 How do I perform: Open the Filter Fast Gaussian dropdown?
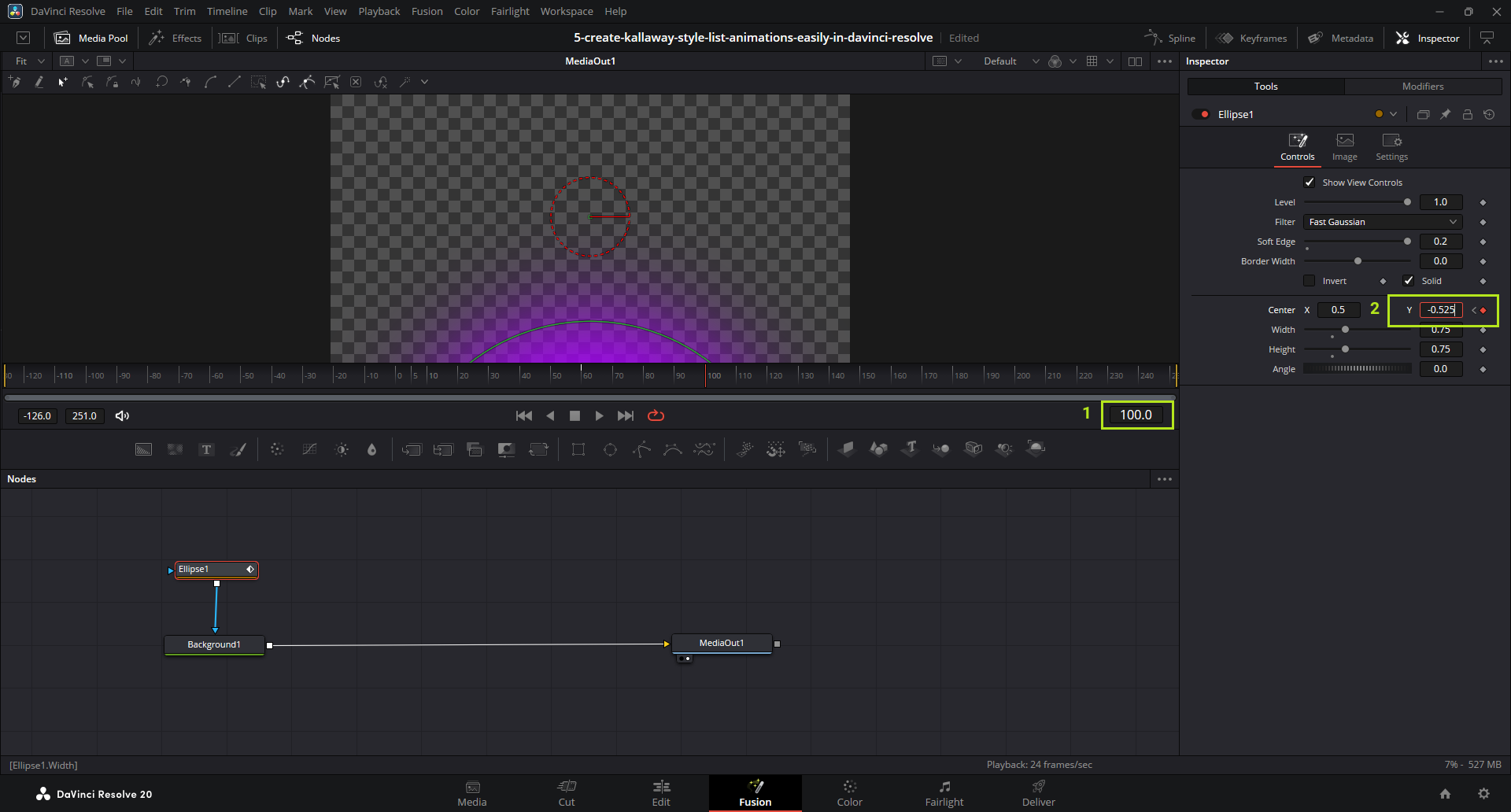[1382, 222]
